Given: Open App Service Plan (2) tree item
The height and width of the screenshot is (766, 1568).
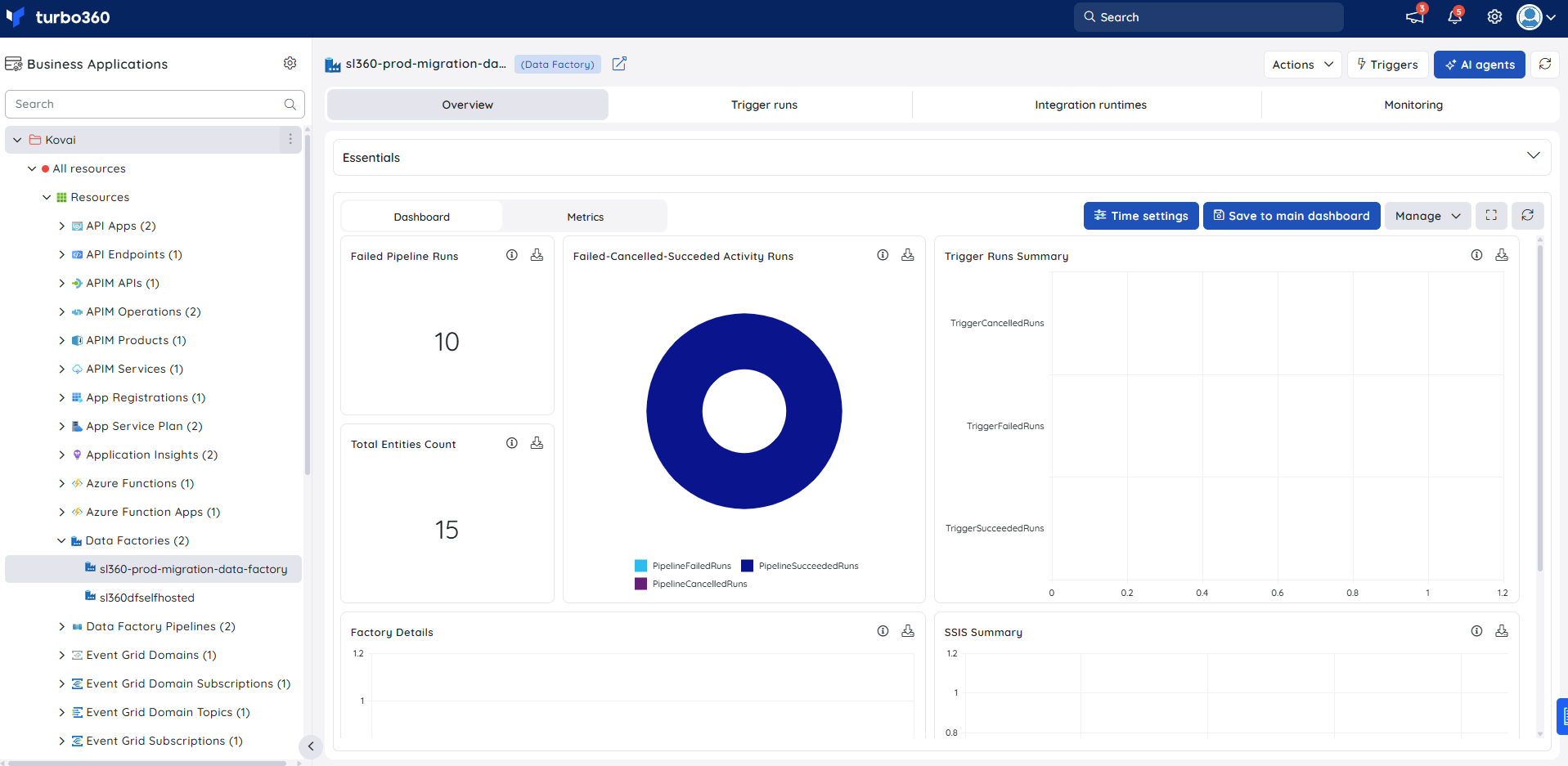Looking at the screenshot, I should coord(144,426).
